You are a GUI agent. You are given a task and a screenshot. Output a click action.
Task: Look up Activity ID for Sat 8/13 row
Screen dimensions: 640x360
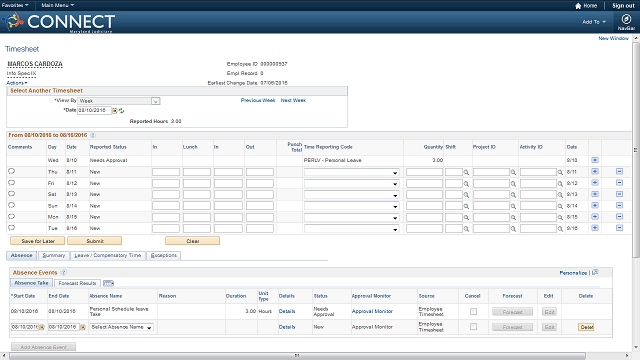point(560,195)
